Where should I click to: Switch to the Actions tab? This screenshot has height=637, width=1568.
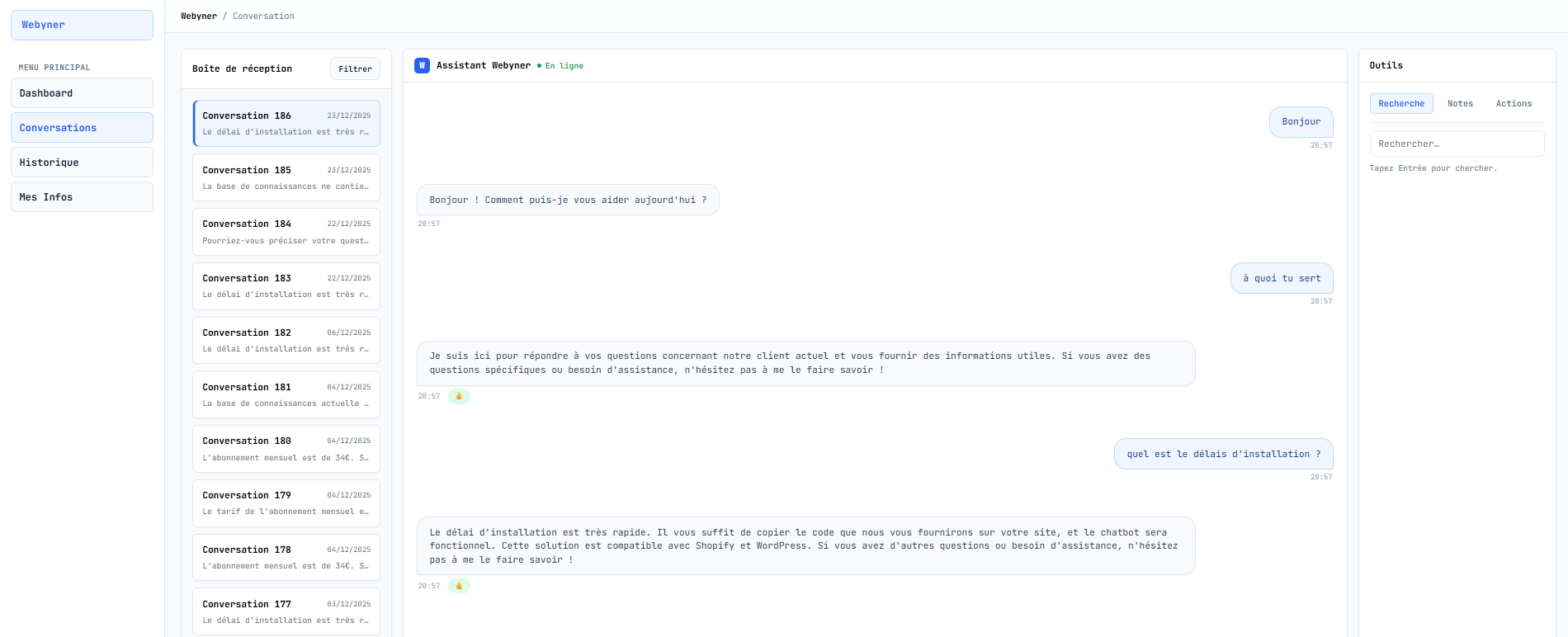[x=1513, y=103]
